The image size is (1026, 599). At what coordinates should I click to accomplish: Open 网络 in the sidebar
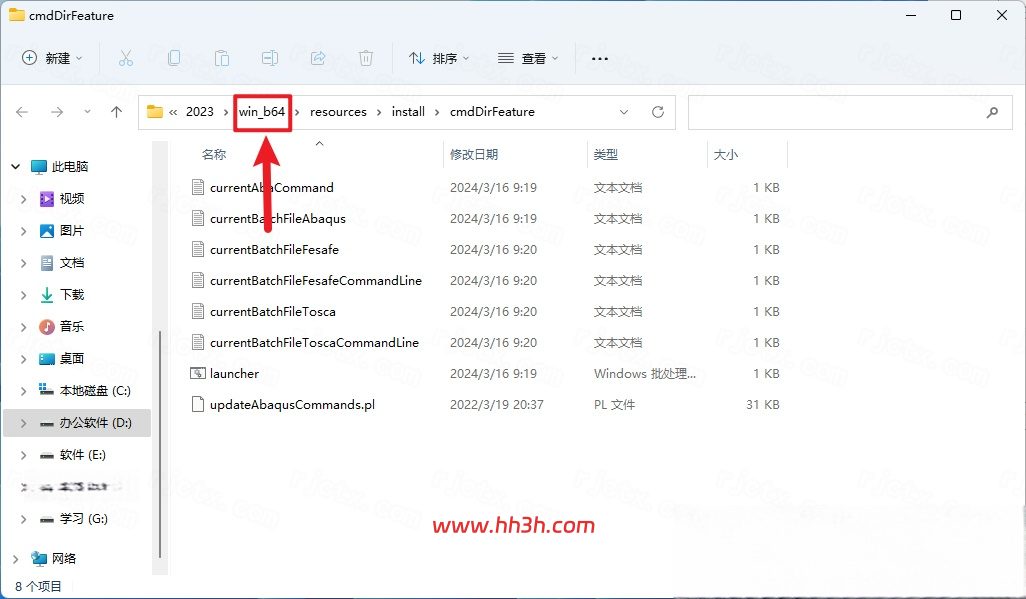pyautogui.click(x=63, y=558)
